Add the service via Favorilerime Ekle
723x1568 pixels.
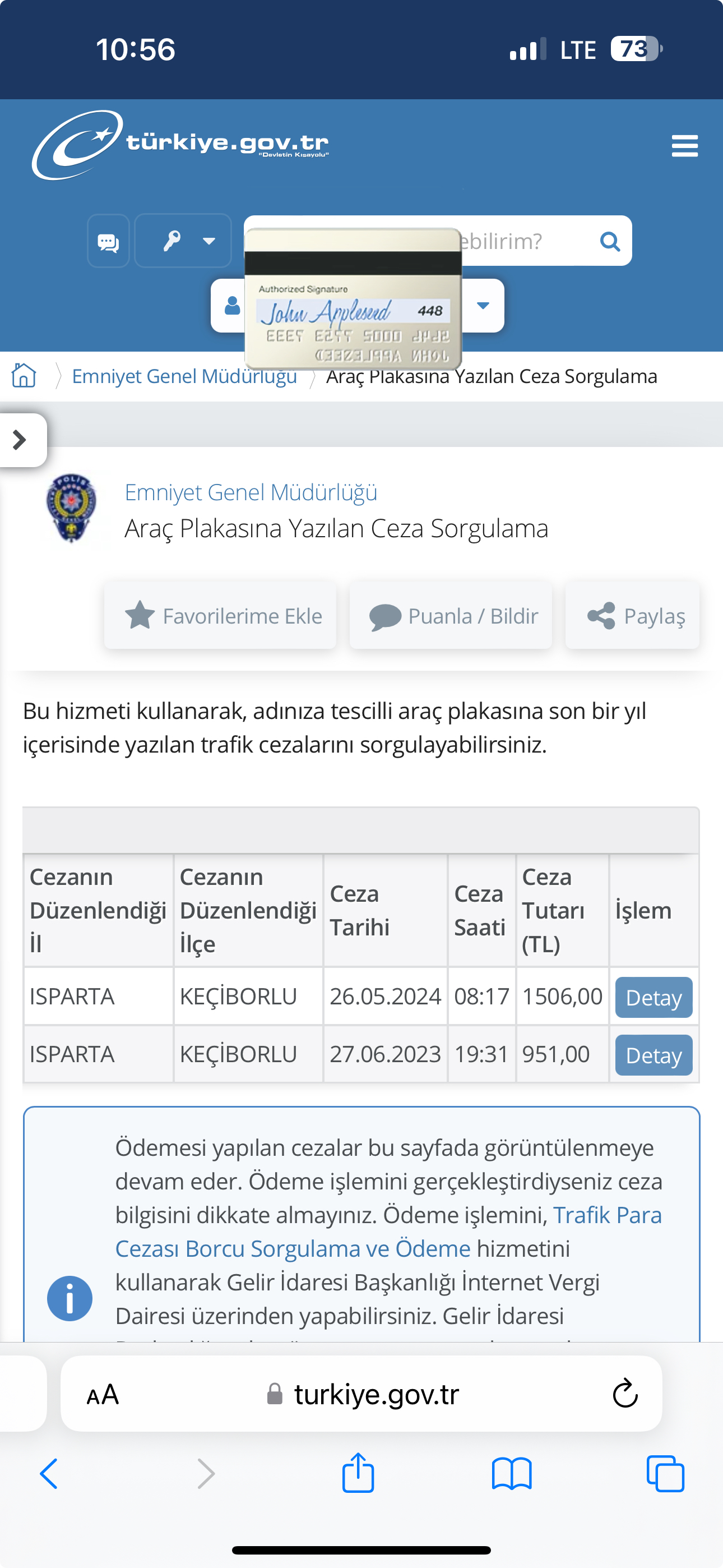pos(220,615)
